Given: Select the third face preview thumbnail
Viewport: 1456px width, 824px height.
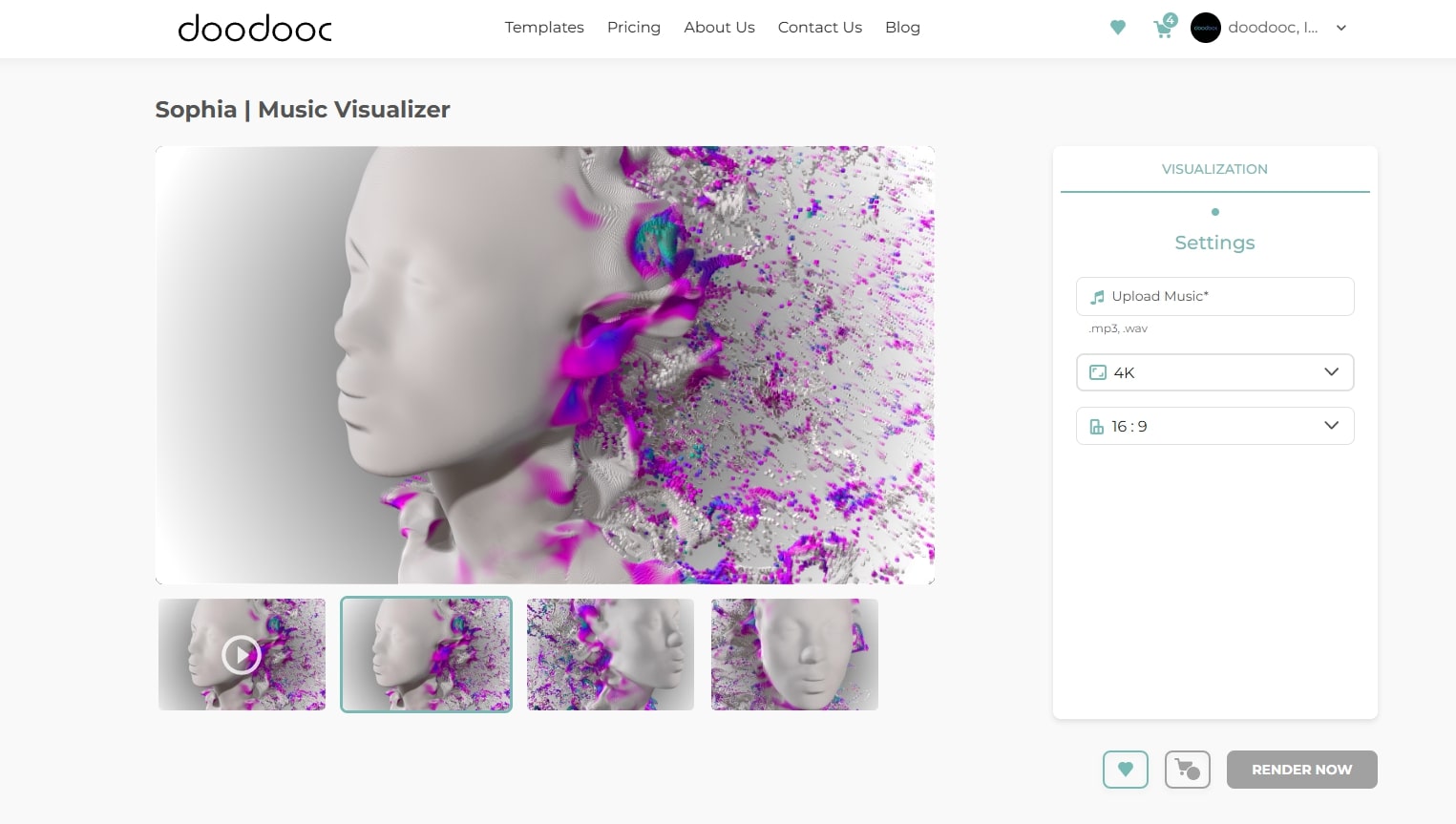Looking at the screenshot, I should pos(610,655).
